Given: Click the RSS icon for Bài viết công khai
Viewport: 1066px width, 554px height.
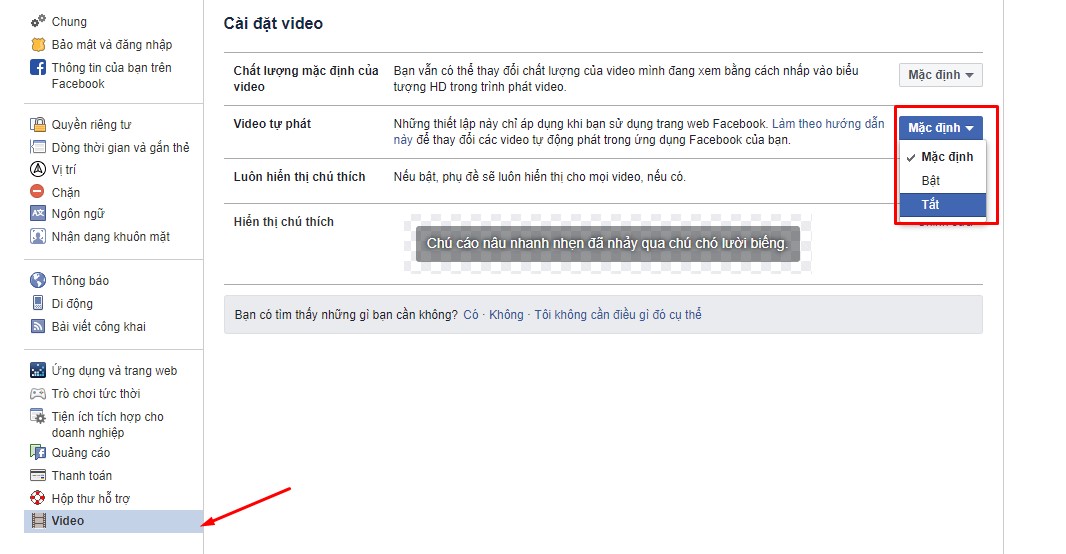Looking at the screenshot, I should coord(38,326).
